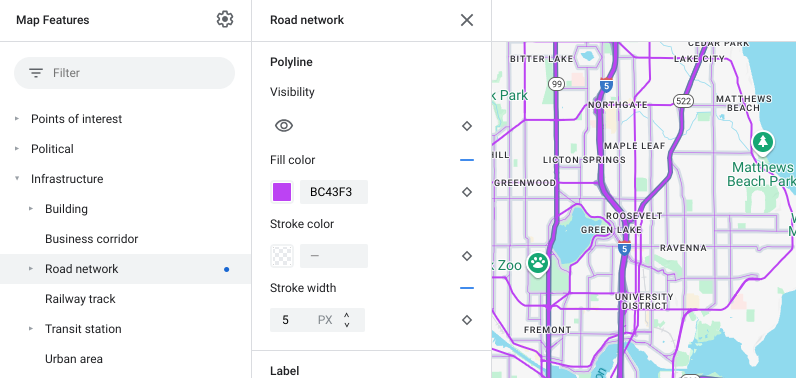Click the MAPLE LEAF neighborhood label
This screenshot has height=378, width=796.
pyautogui.click(x=635, y=146)
